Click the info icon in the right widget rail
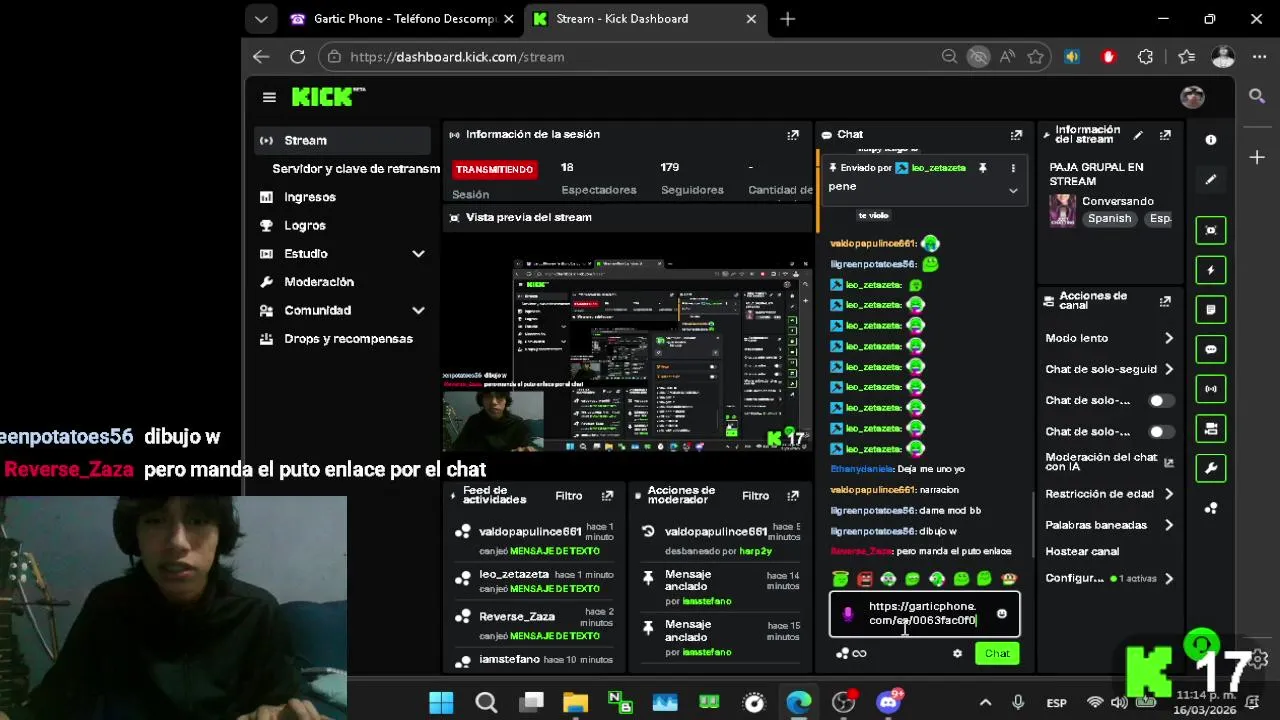 (x=1211, y=140)
